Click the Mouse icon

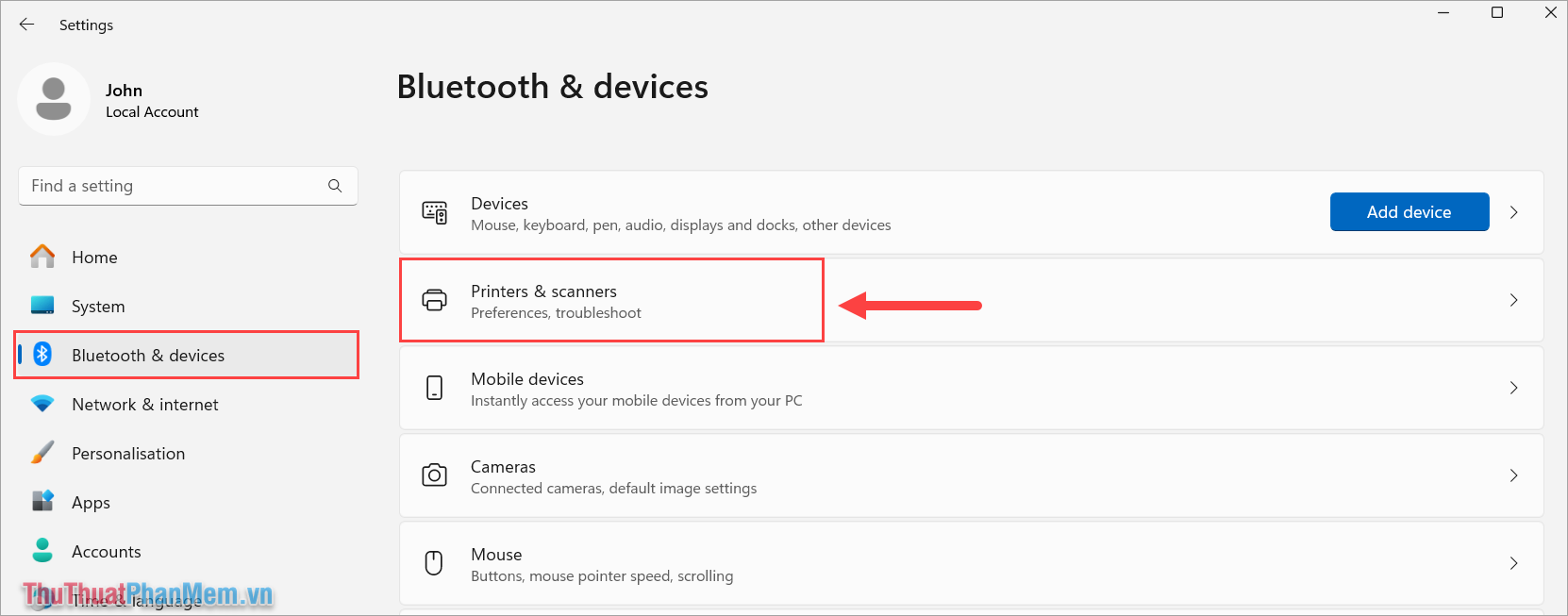[434, 563]
